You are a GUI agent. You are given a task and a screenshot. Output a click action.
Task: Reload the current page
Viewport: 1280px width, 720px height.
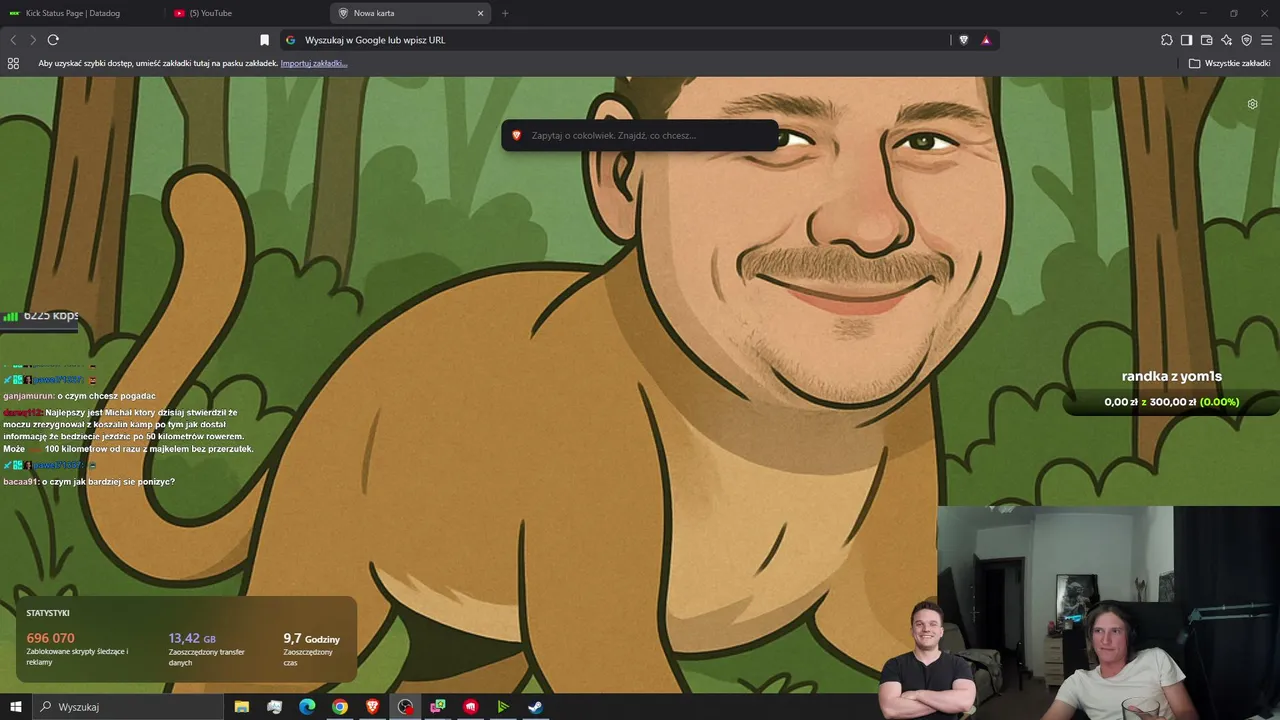point(53,40)
